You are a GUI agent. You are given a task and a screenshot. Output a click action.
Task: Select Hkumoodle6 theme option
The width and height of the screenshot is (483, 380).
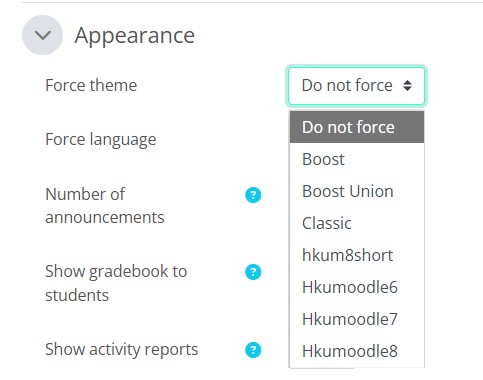click(357, 287)
